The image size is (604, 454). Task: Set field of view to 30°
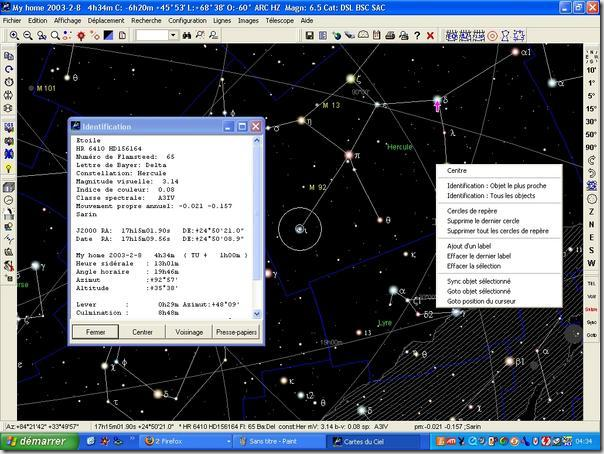[591, 121]
